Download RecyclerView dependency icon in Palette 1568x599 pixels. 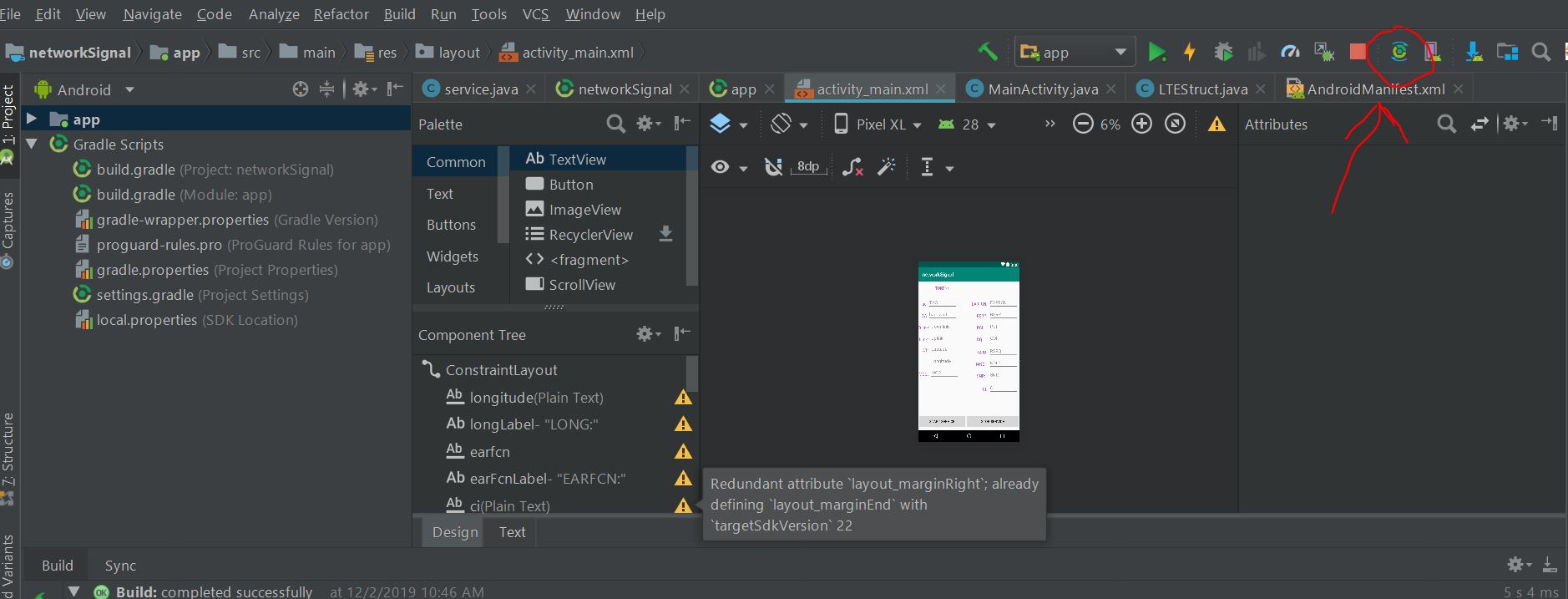(x=665, y=234)
